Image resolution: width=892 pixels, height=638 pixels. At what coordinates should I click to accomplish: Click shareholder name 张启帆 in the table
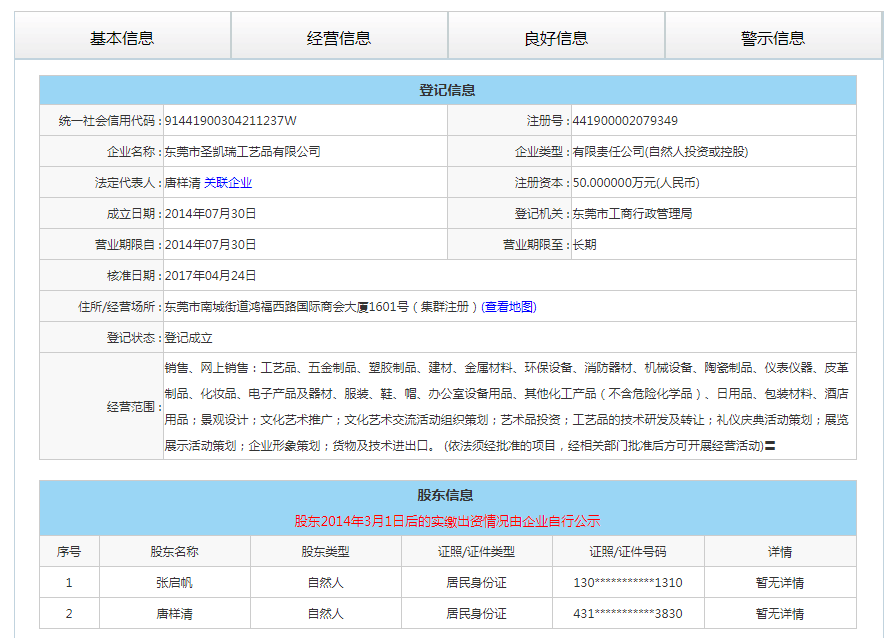(174, 582)
